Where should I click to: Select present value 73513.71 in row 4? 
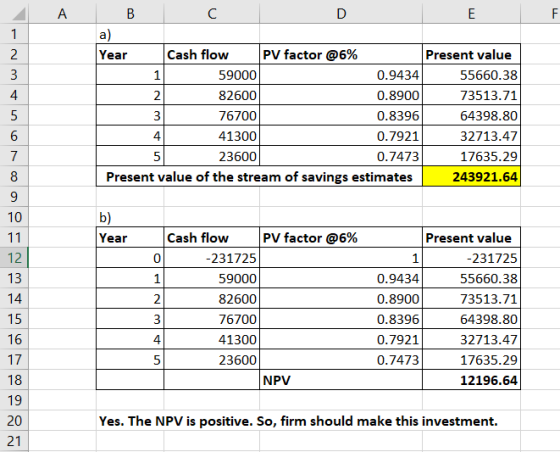tap(471, 95)
